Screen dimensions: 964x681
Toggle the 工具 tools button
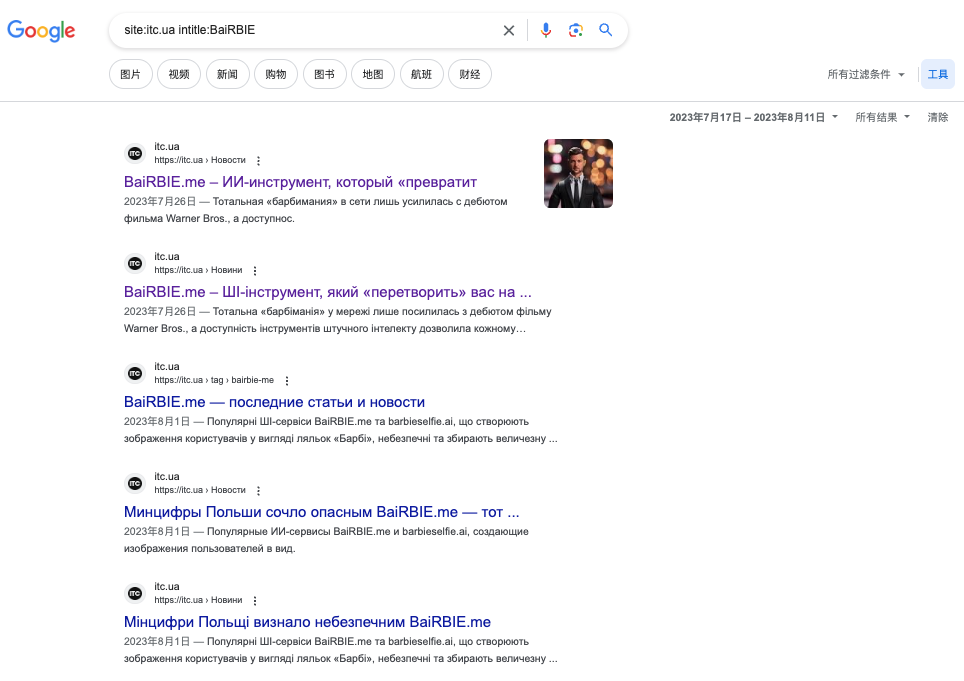937,74
